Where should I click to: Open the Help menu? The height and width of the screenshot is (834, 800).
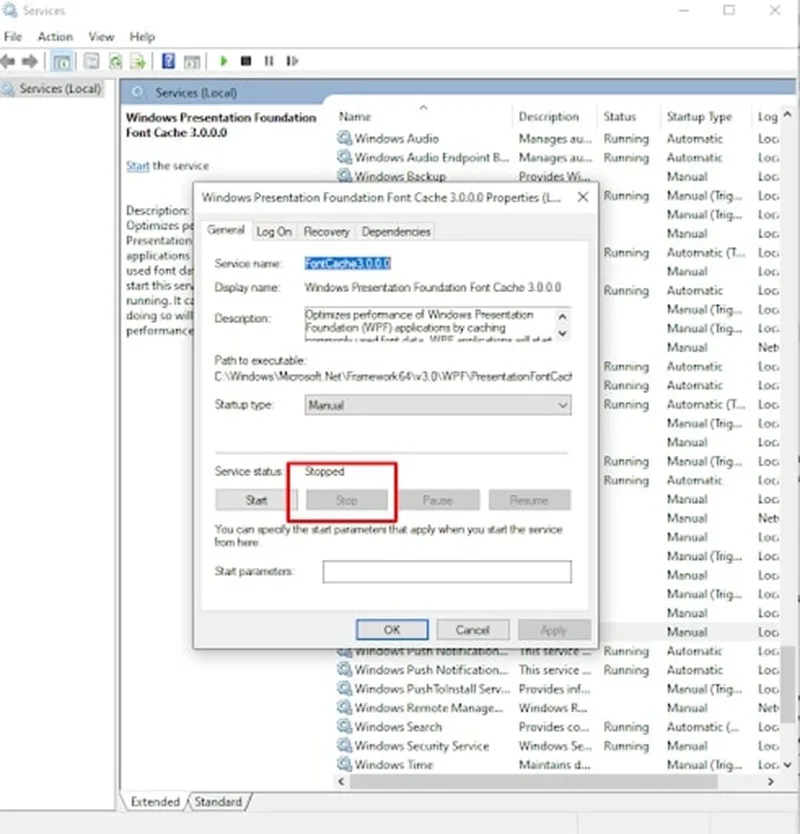[x=142, y=37]
